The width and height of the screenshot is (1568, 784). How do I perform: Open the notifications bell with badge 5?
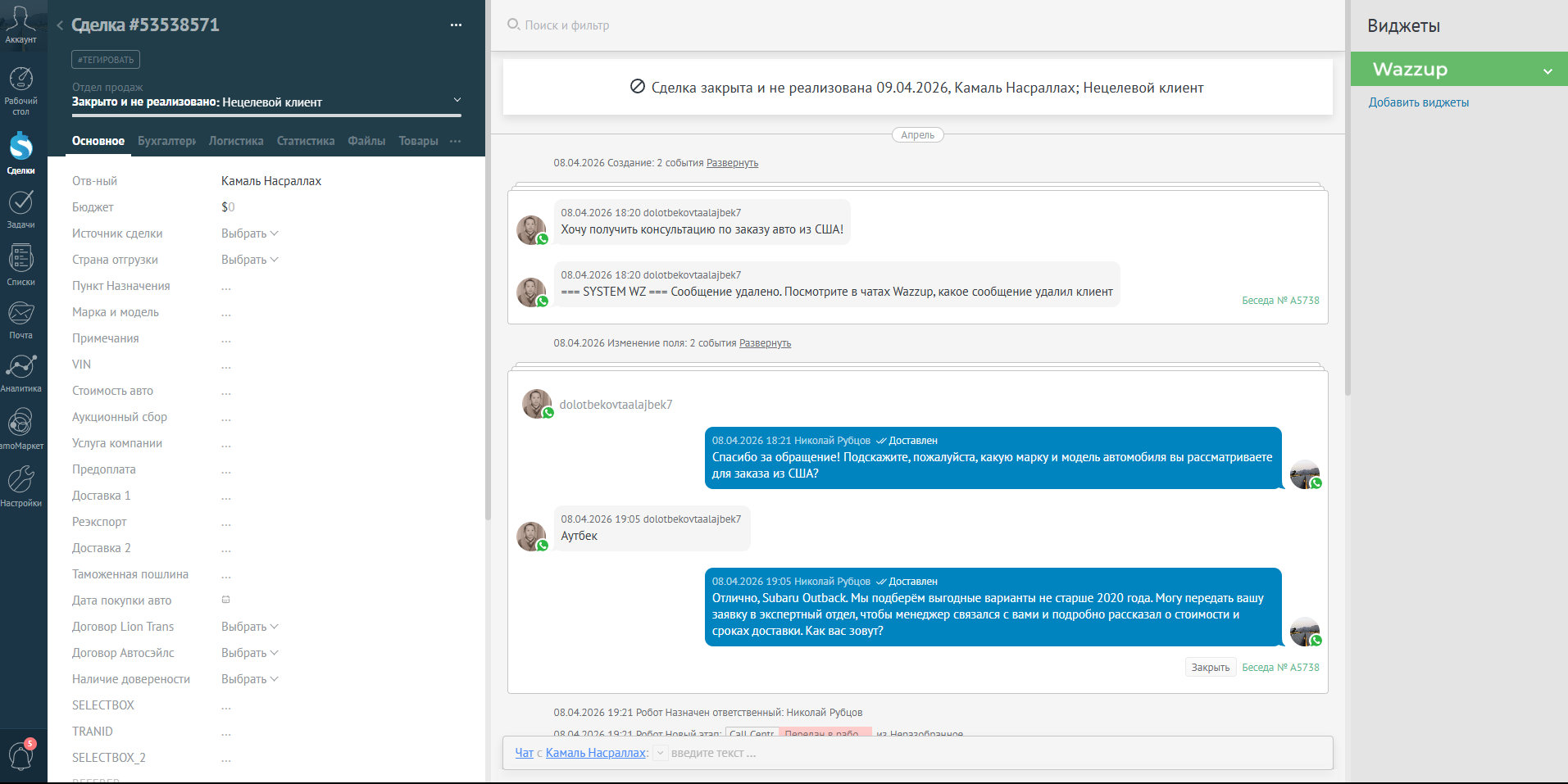[x=20, y=755]
